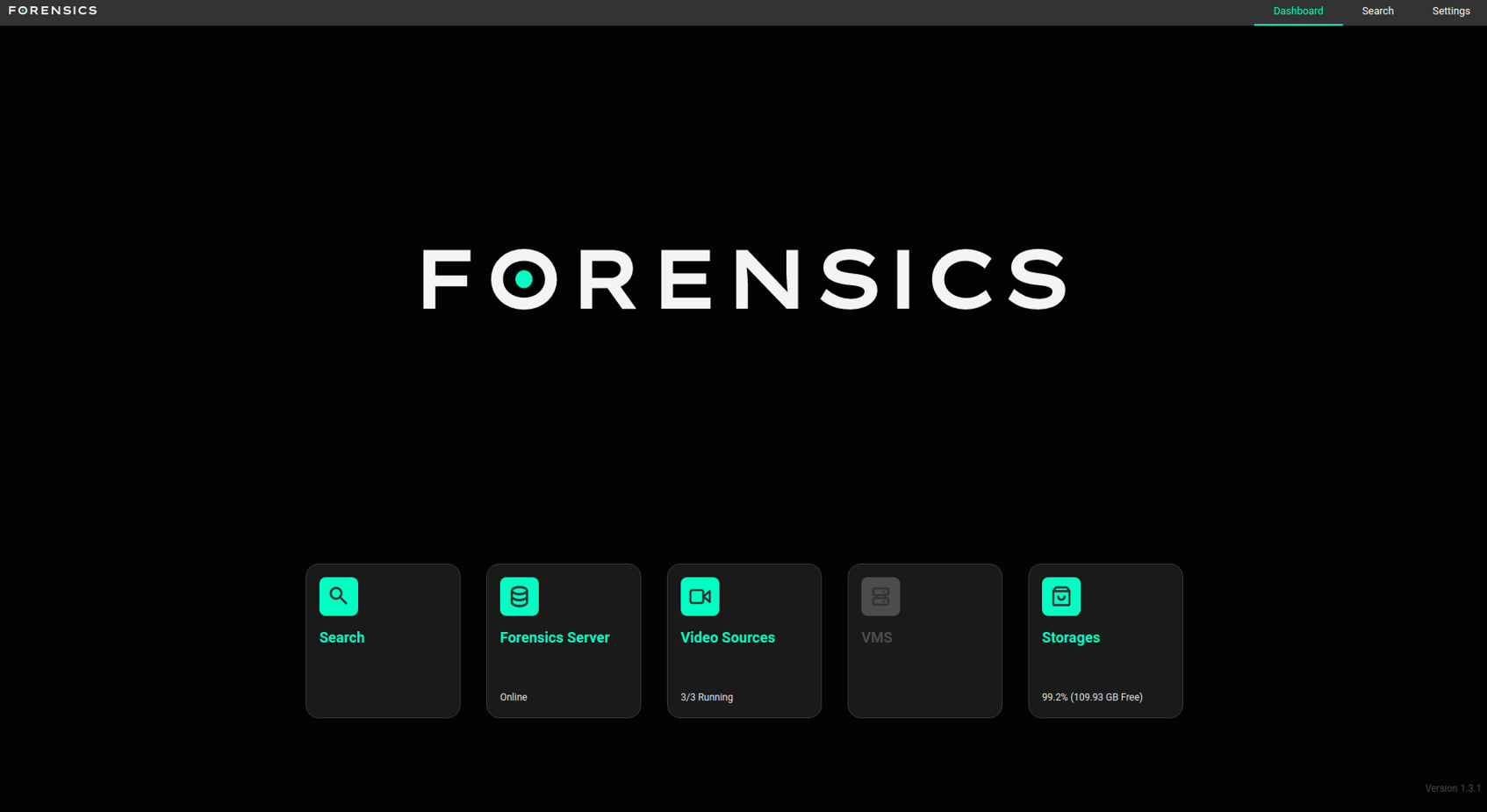Click the Online status text on Forensics Server
Image resolution: width=1487 pixels, height=812 pixels.
pyautogui.click(x=513, y=696)
